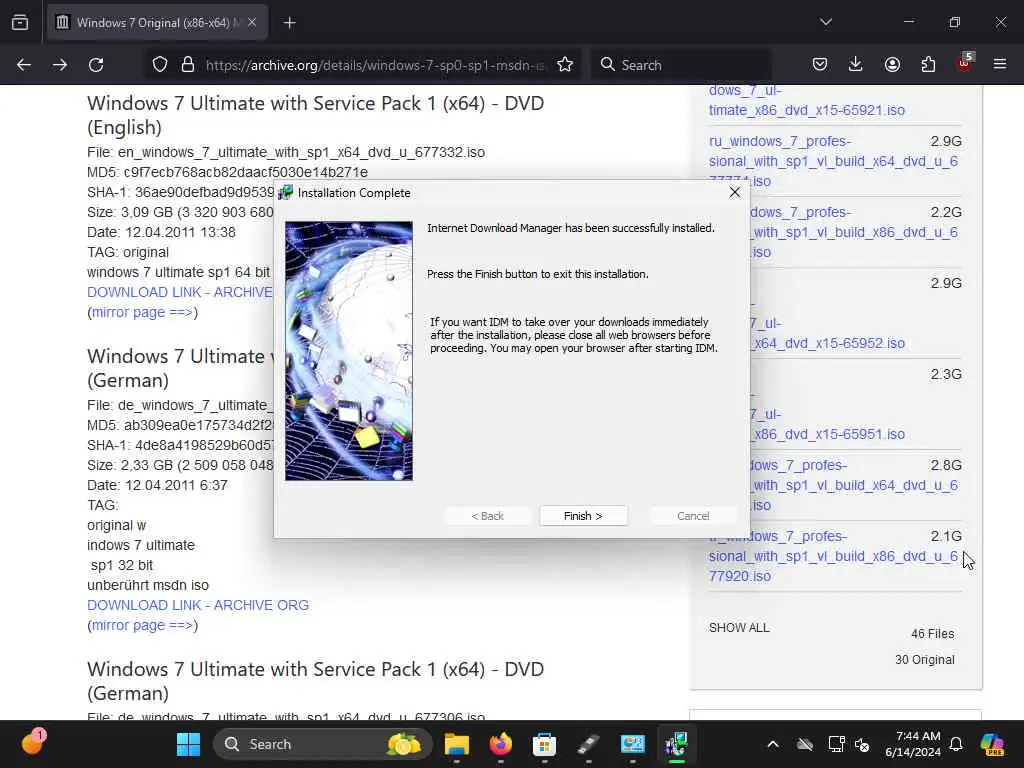Image resolution: width=1024 pixels, height=768 pixels.
Task: Click the Firefox forward arrow
Action: 60,65
